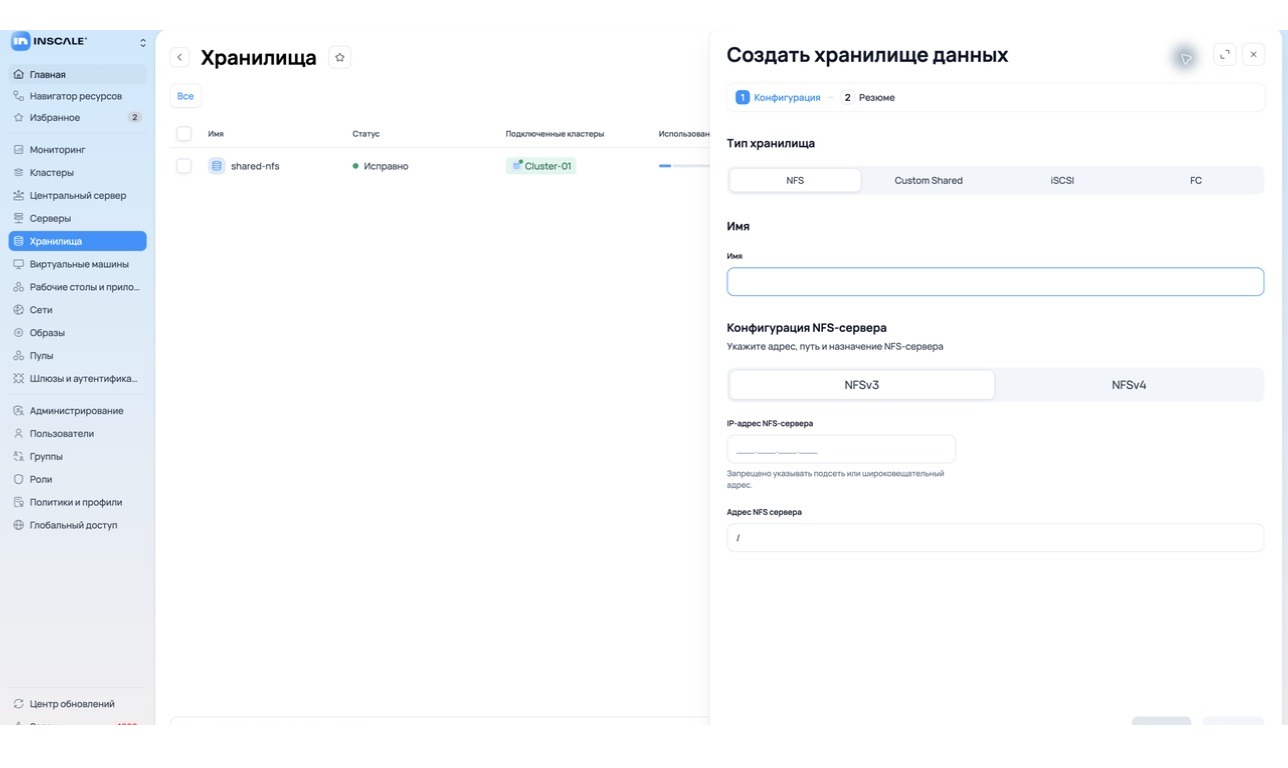Click the Шлюзы и аутентификация icon
Viewport: 1288px width, 768px height.
point(18,379)
